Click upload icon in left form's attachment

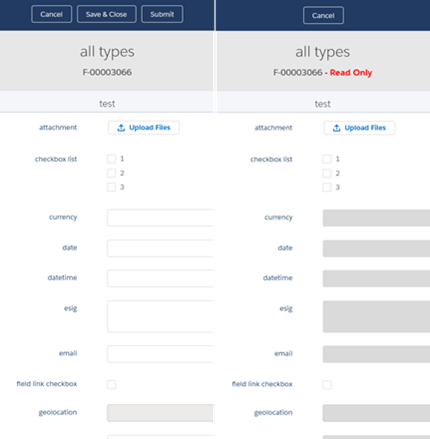[121, 128]
